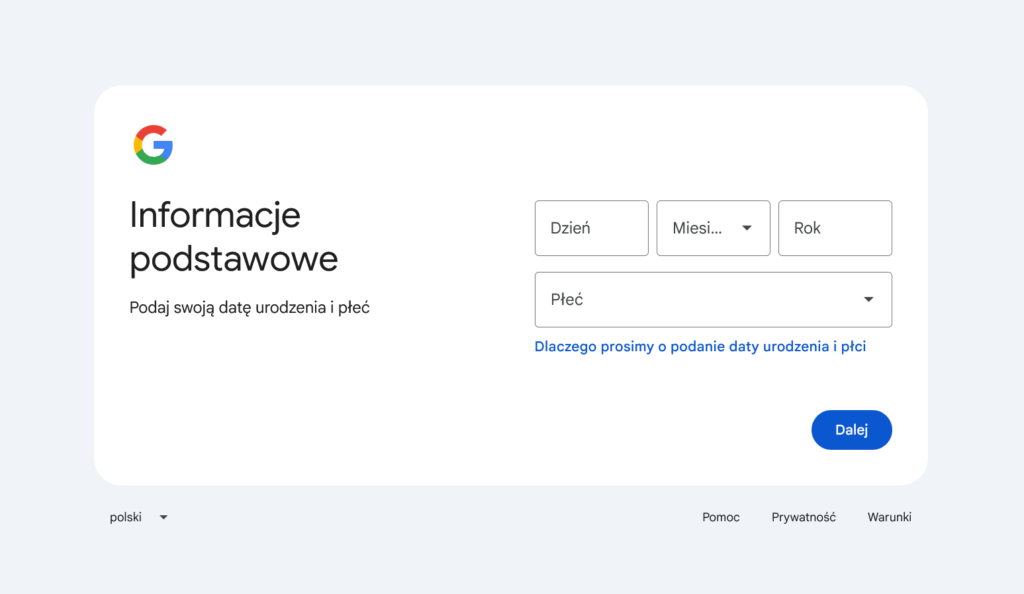Click the Dalej button

click(852, 430)
